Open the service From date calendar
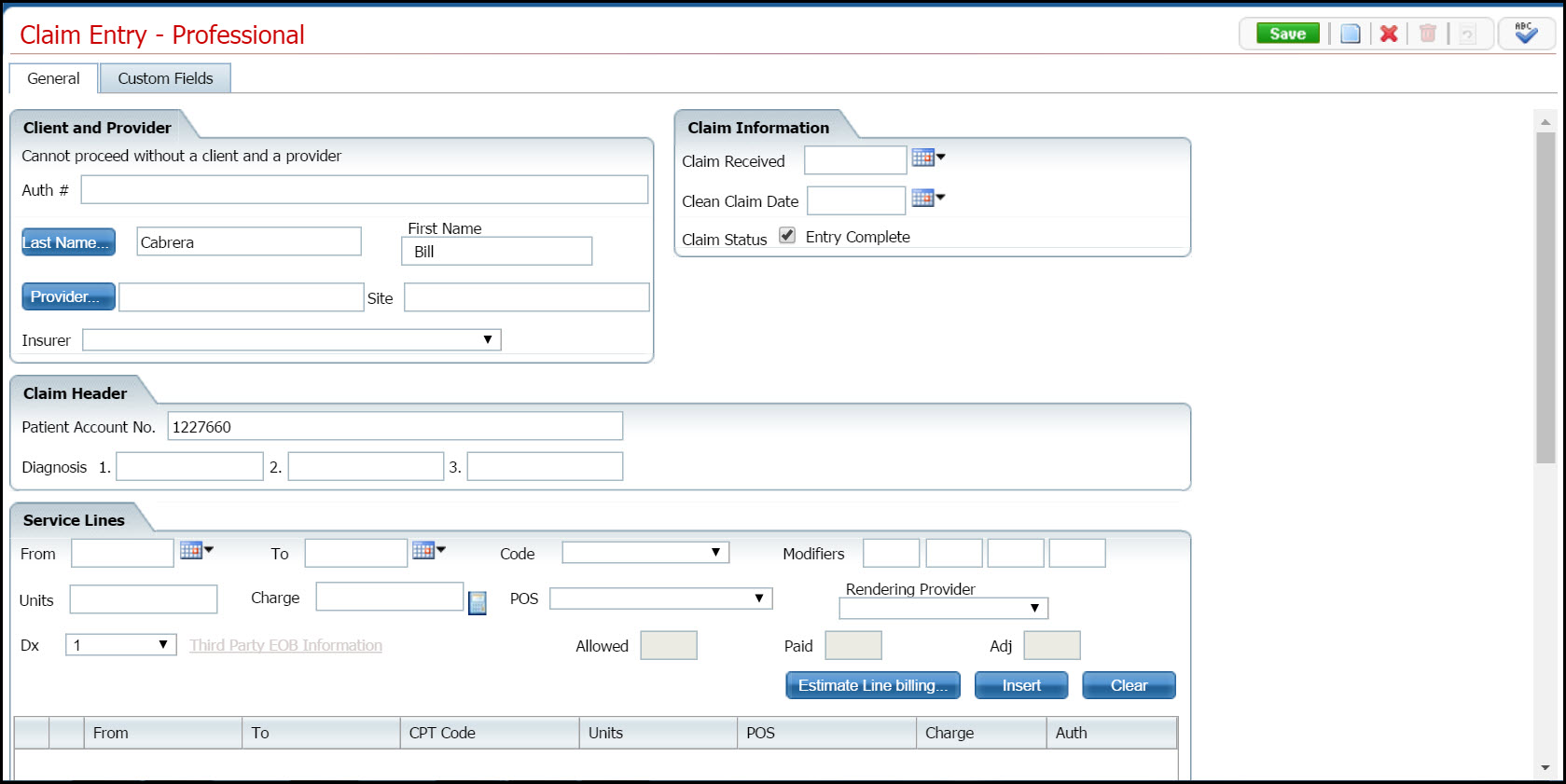Image resolution: width=1566 pixels, height=784 pixels. point(196,550)
